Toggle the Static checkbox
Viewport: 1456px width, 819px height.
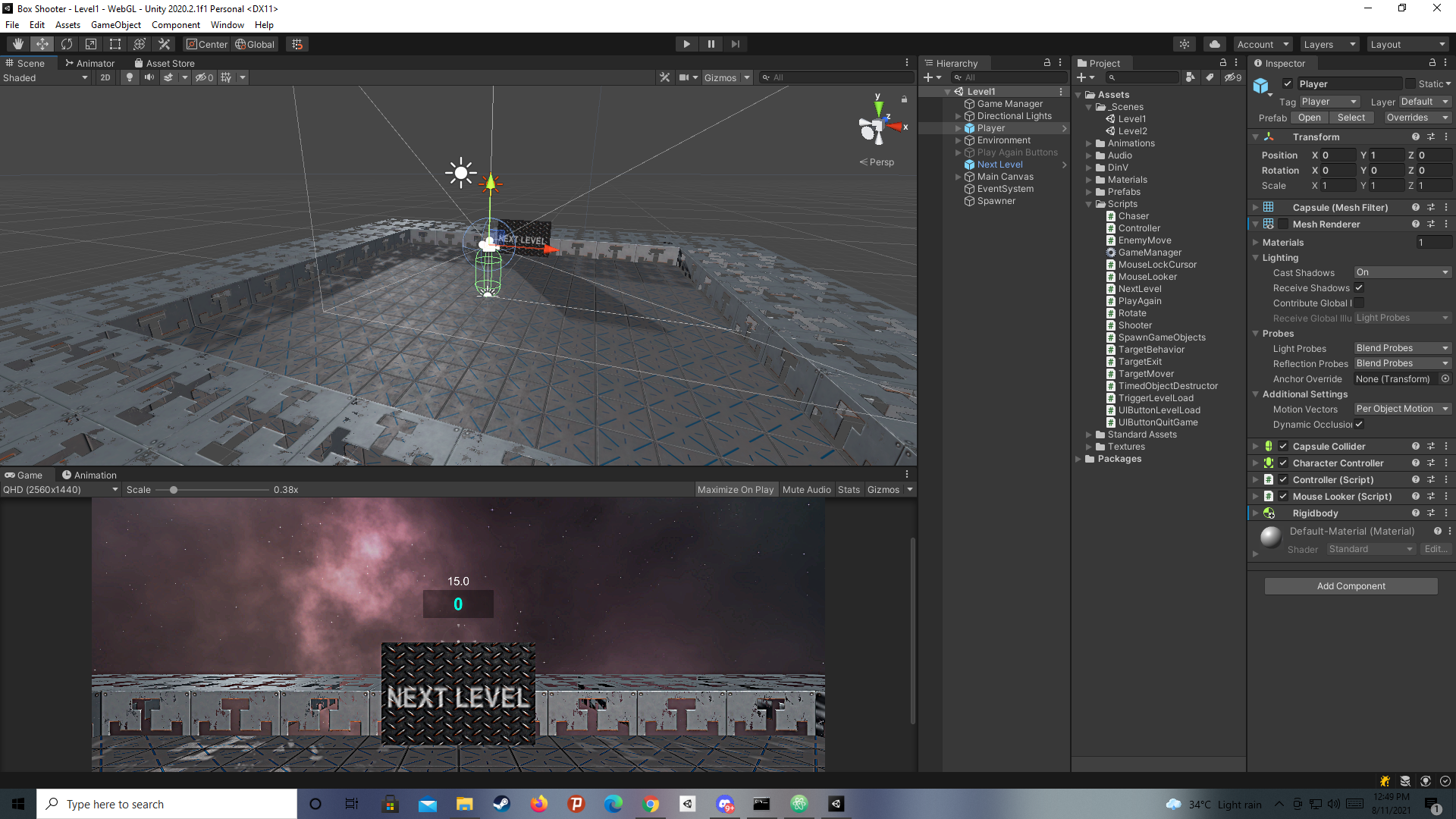[x=1410, y=84]
